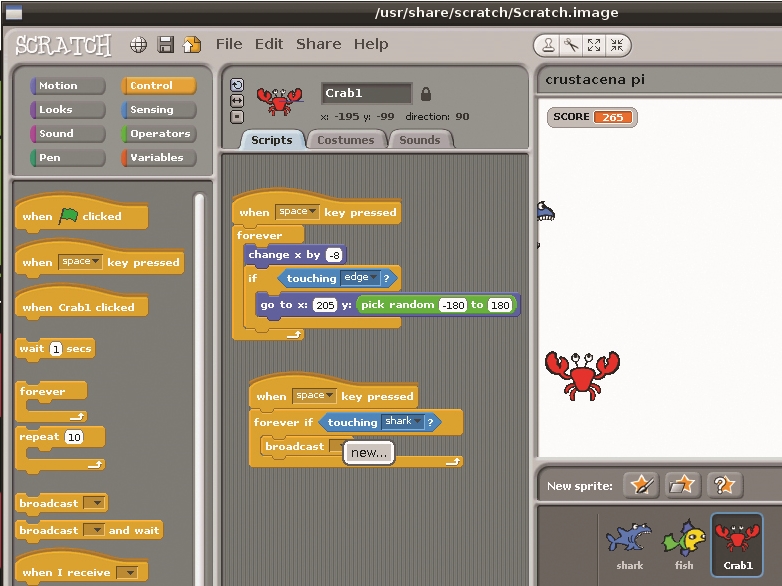Select the grow sprite tool

[594, 45]
